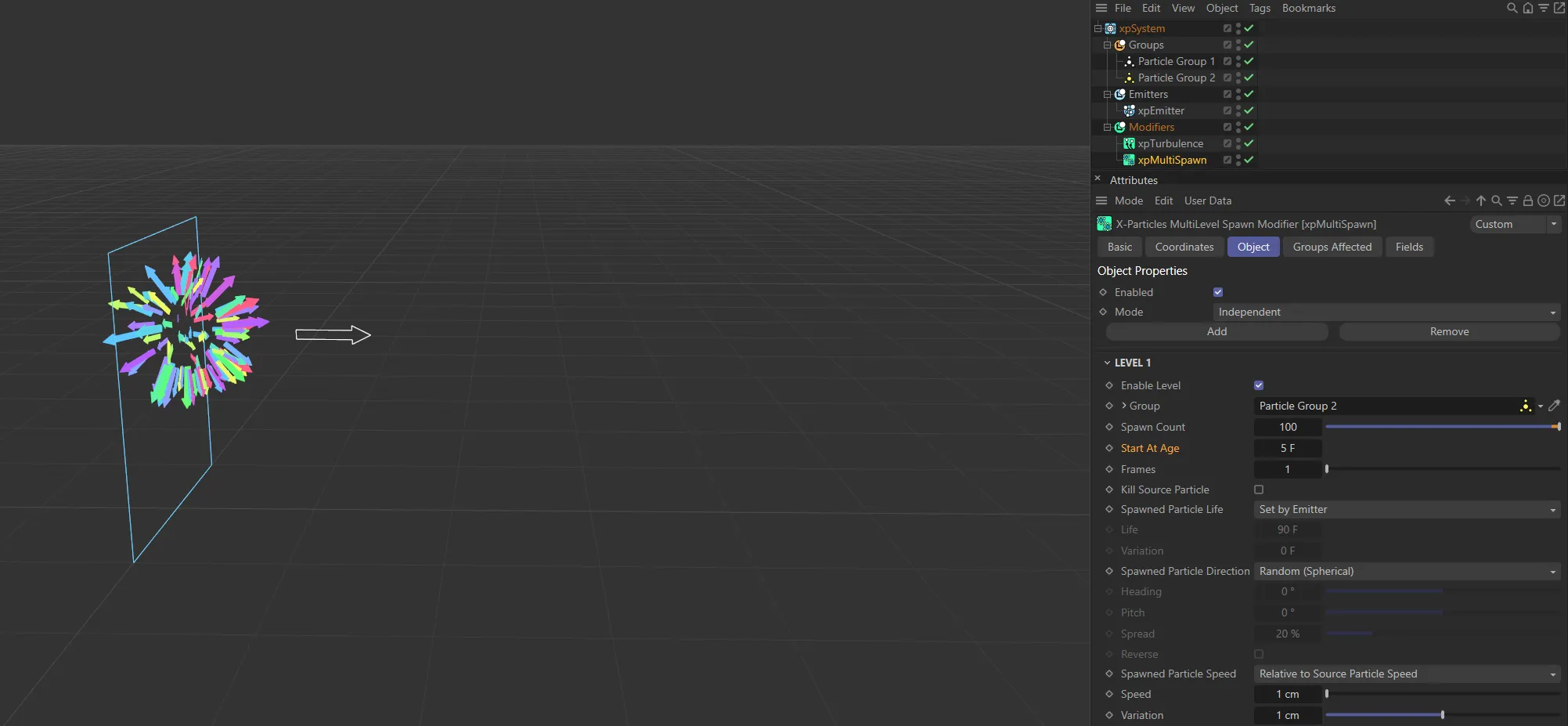Open the Bookmarks menu
Screen dimensions: 1568x726
[x=1309, y=8]
